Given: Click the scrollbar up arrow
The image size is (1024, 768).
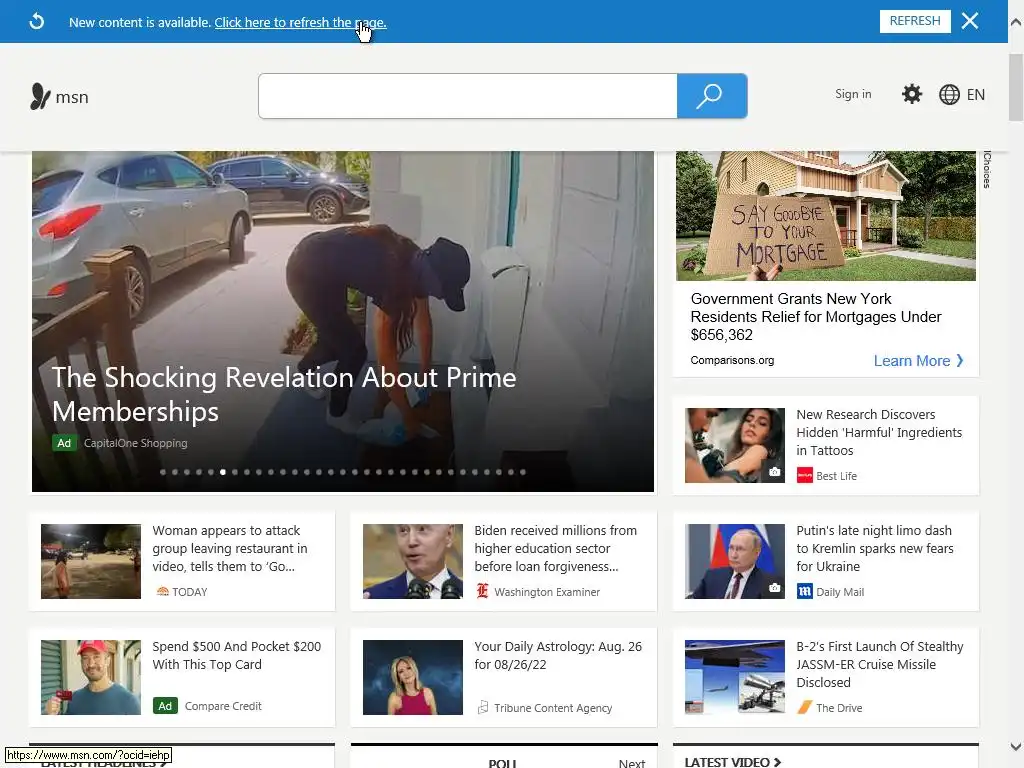Looking at the screenshot, I should point(1016,22).
